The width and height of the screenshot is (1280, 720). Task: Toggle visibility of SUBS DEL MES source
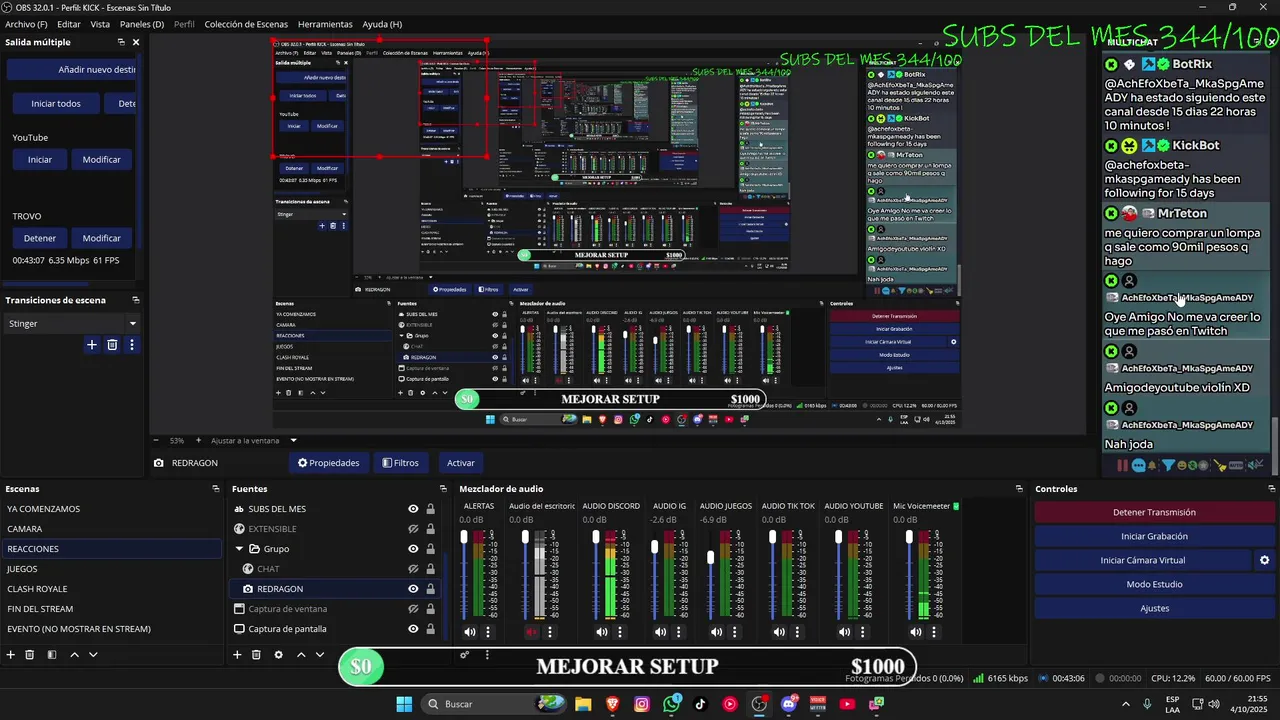point(413,509)
